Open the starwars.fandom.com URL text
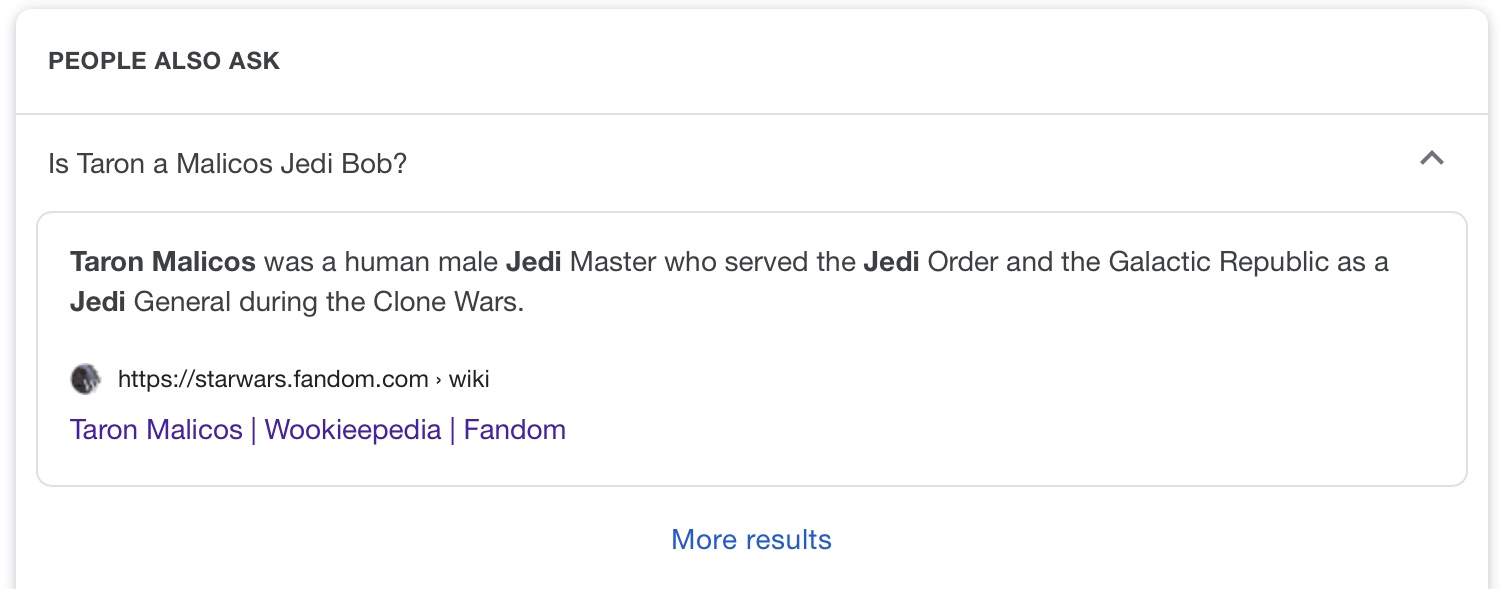Image resolution: width=1510 pixels, height=589 pixels. (x=273, y=379)
